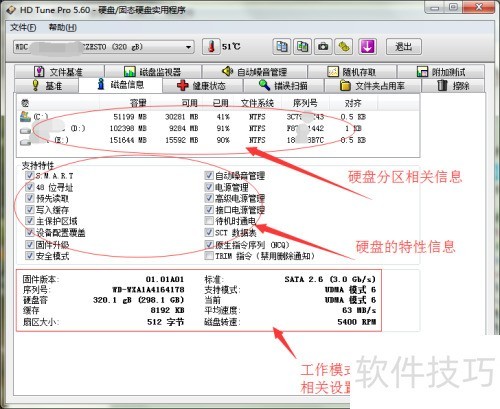This screenshot has height=409, width=500.
Task: Click the blue info tab icon
Action: (x=101, y=84)
